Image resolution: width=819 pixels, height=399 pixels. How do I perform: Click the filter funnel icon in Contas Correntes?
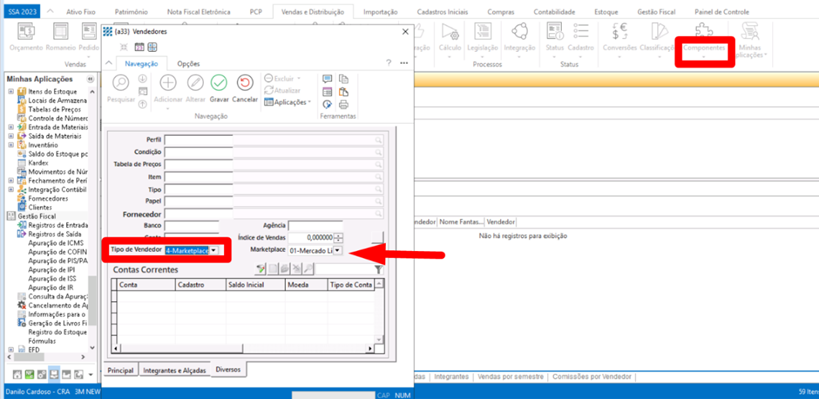[379, 269]
